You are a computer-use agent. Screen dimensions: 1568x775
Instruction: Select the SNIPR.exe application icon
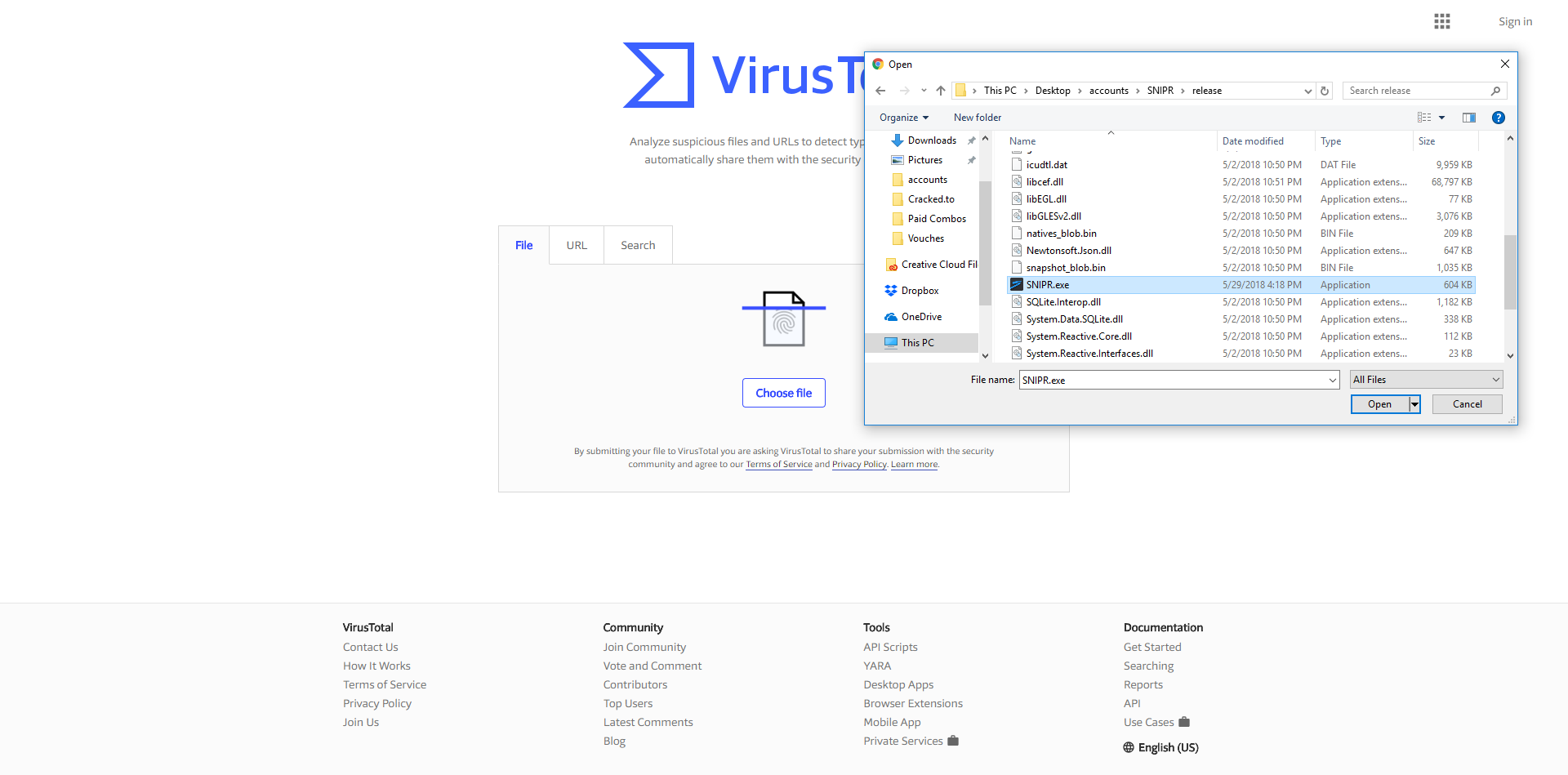click(x=1017, y=285)
